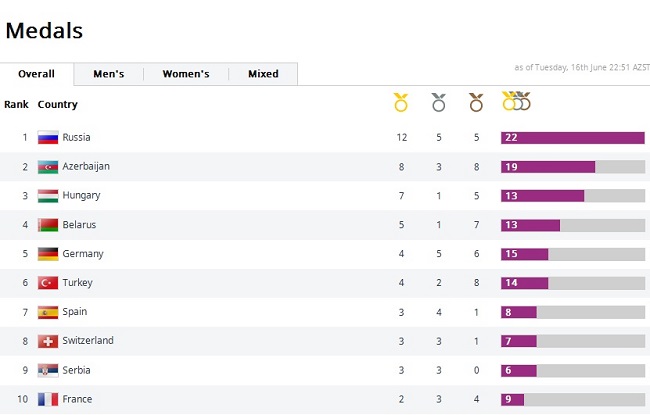Open the Switzerland country link
The height and width of the screenshot is (415, 650).
tap(88, 341)
